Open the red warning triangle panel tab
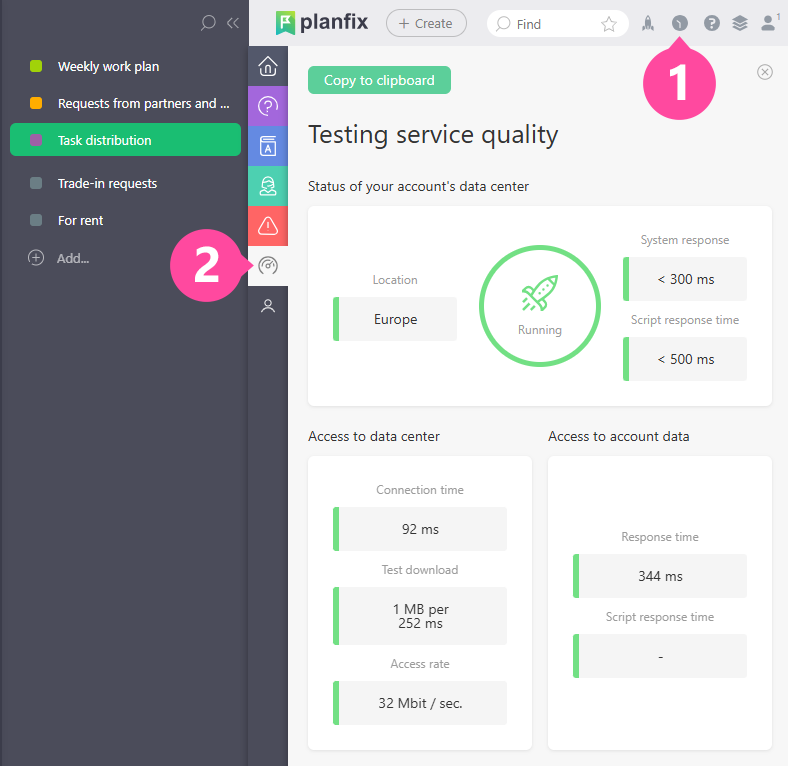The height and width of the screenshot is (766, 788). click(x=268, y=226)
